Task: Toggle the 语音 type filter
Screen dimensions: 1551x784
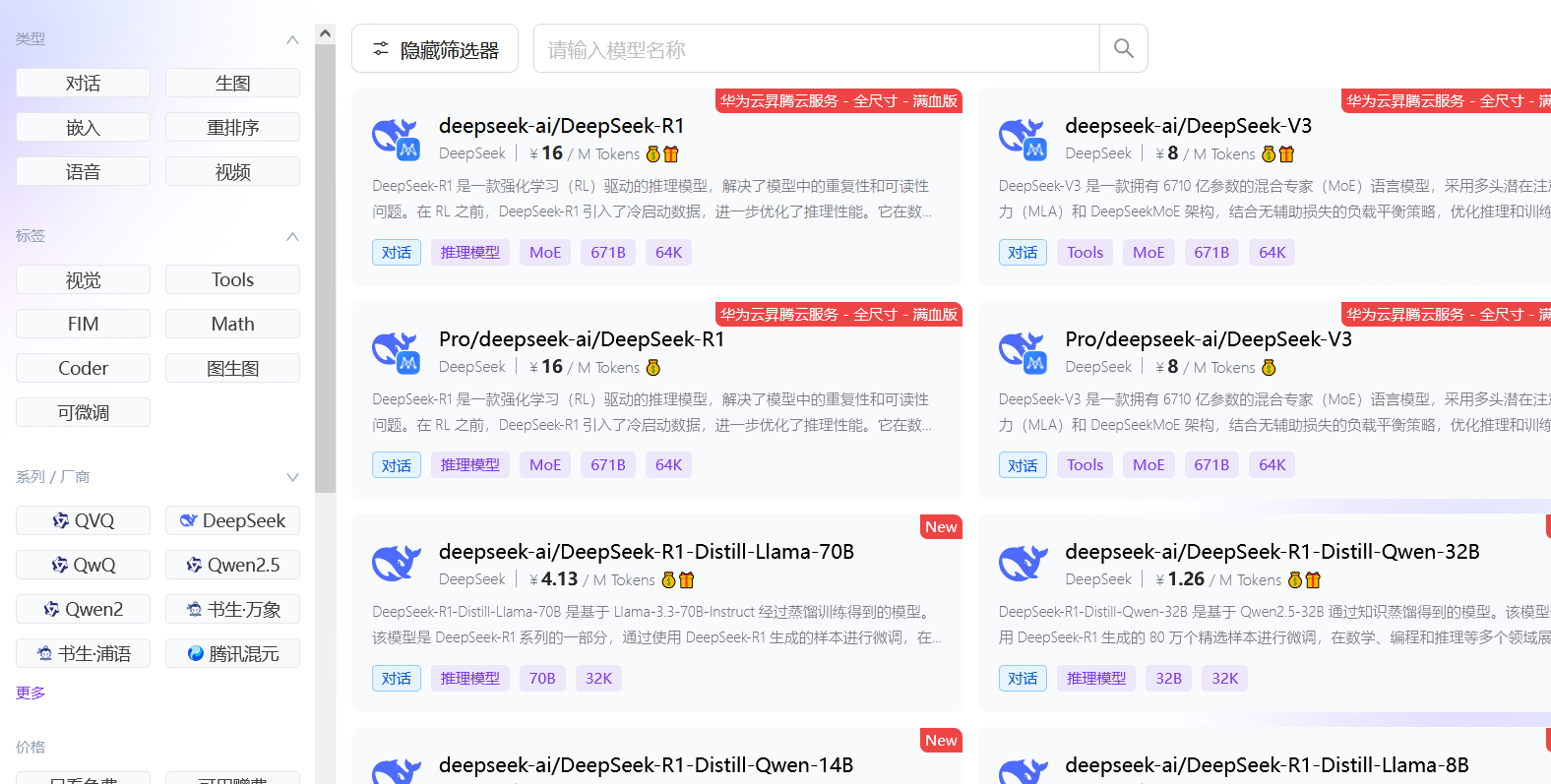Action: coord(83,171)
